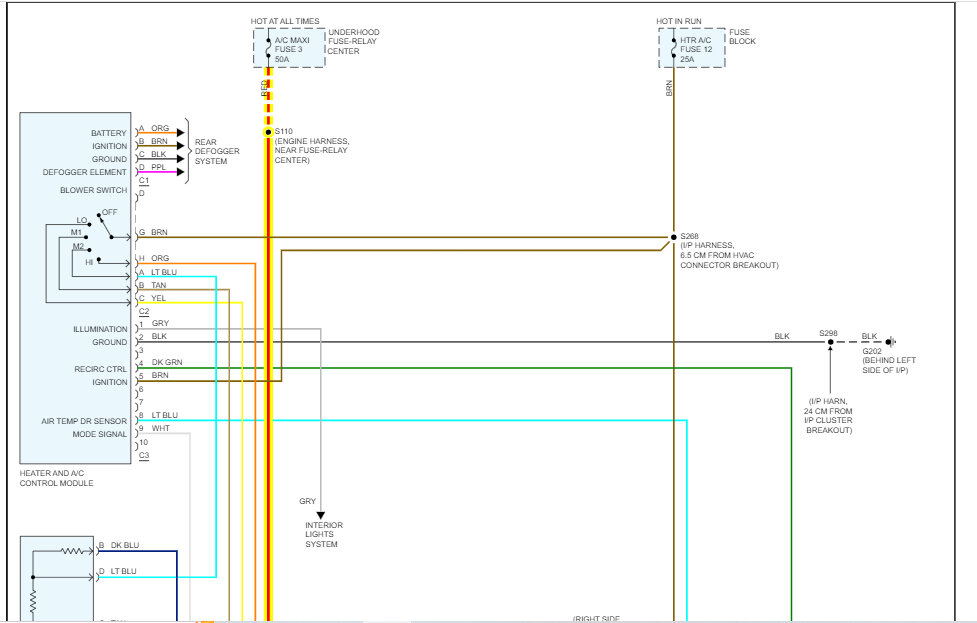Click the HEATER AND A/C CONTROL MODULE caption
Viewport: 977px width, 623px height.
point(56,478)
